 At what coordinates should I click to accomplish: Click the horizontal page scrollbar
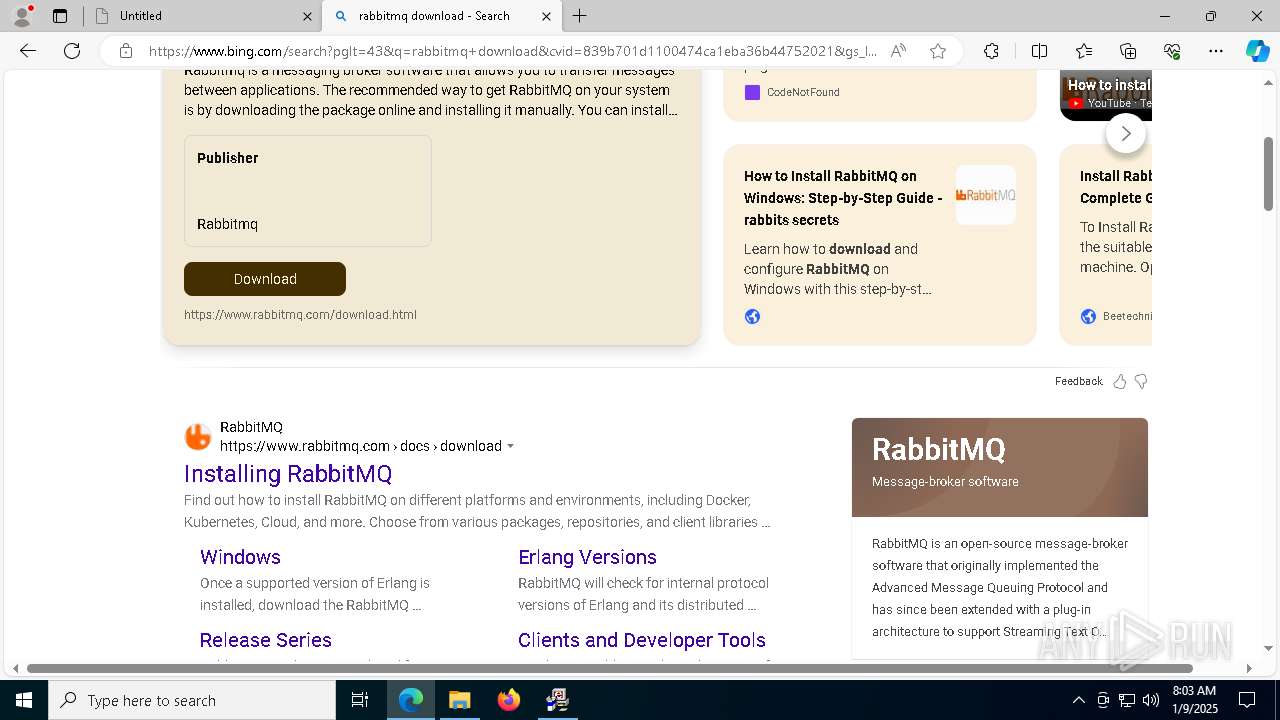(610, 668)
